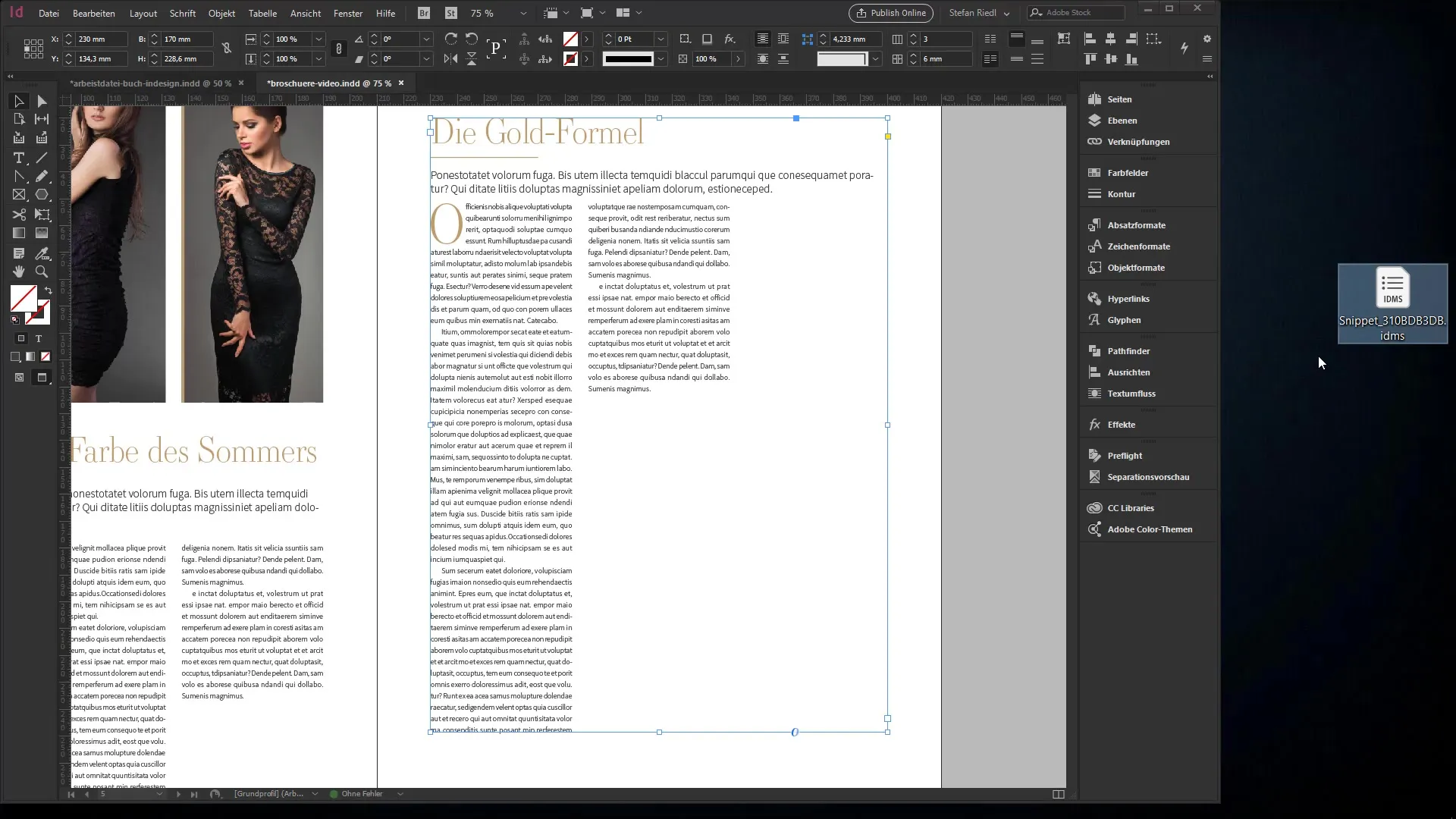The image size is (1456, 819).
Task: Open the preflight profile dropdown in status bar
Action: (x=314, y=794)
